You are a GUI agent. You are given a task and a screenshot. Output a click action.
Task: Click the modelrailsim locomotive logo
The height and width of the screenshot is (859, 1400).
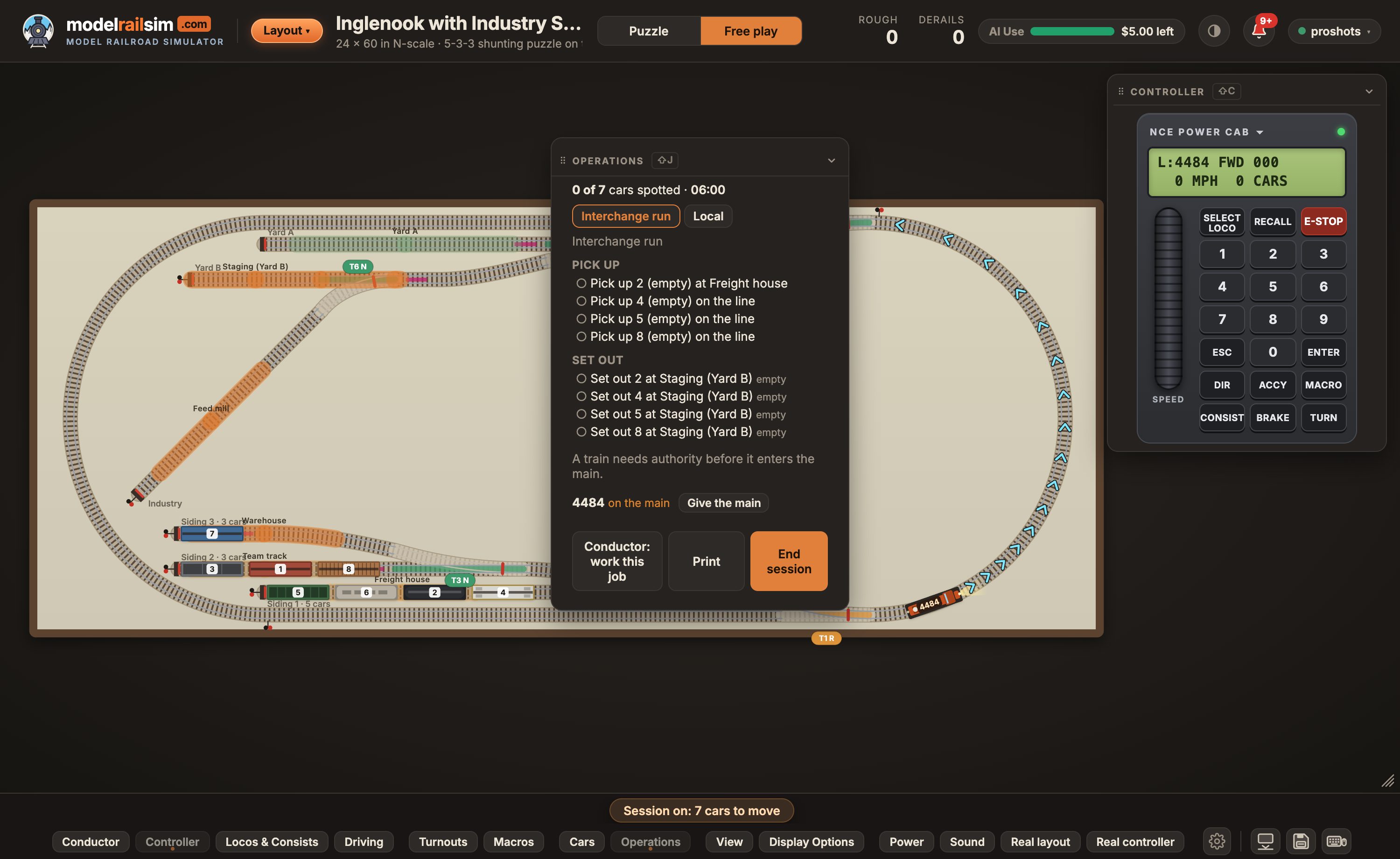pos(38,31)
